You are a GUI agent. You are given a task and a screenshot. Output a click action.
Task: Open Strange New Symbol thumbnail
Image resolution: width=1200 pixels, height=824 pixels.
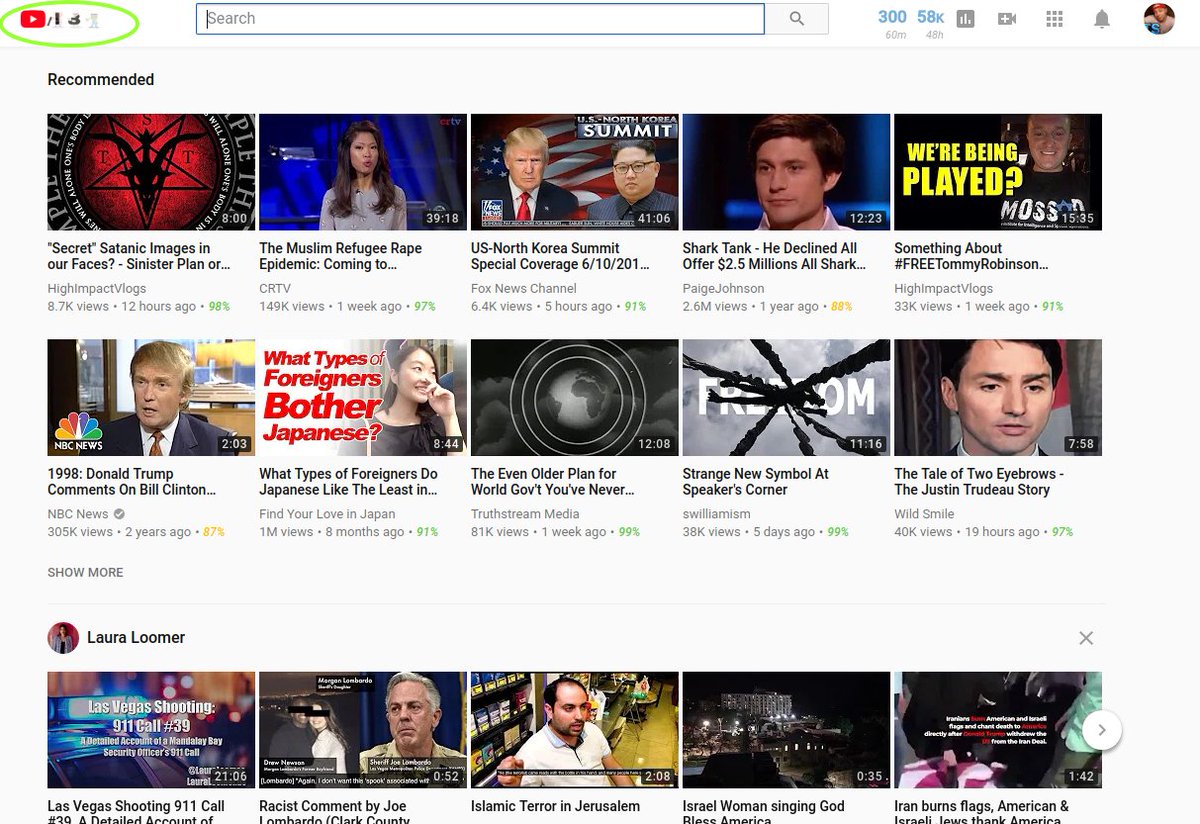(x=786, y=398)
